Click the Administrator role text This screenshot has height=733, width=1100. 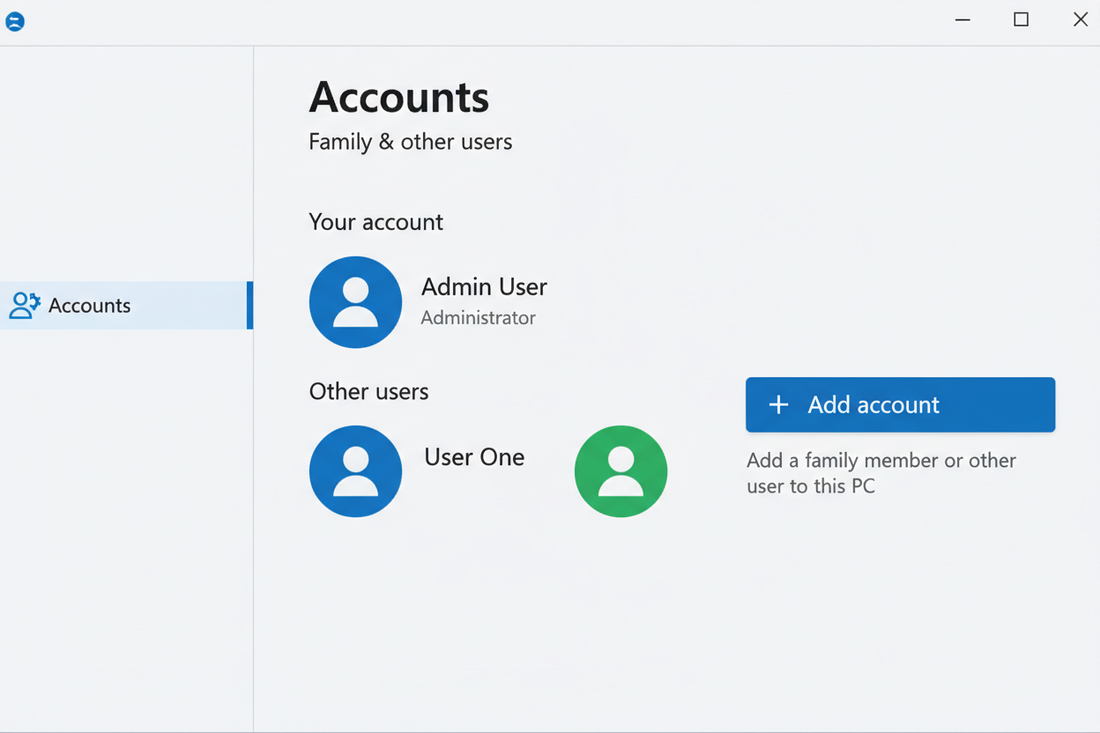[x=478, y=318]
